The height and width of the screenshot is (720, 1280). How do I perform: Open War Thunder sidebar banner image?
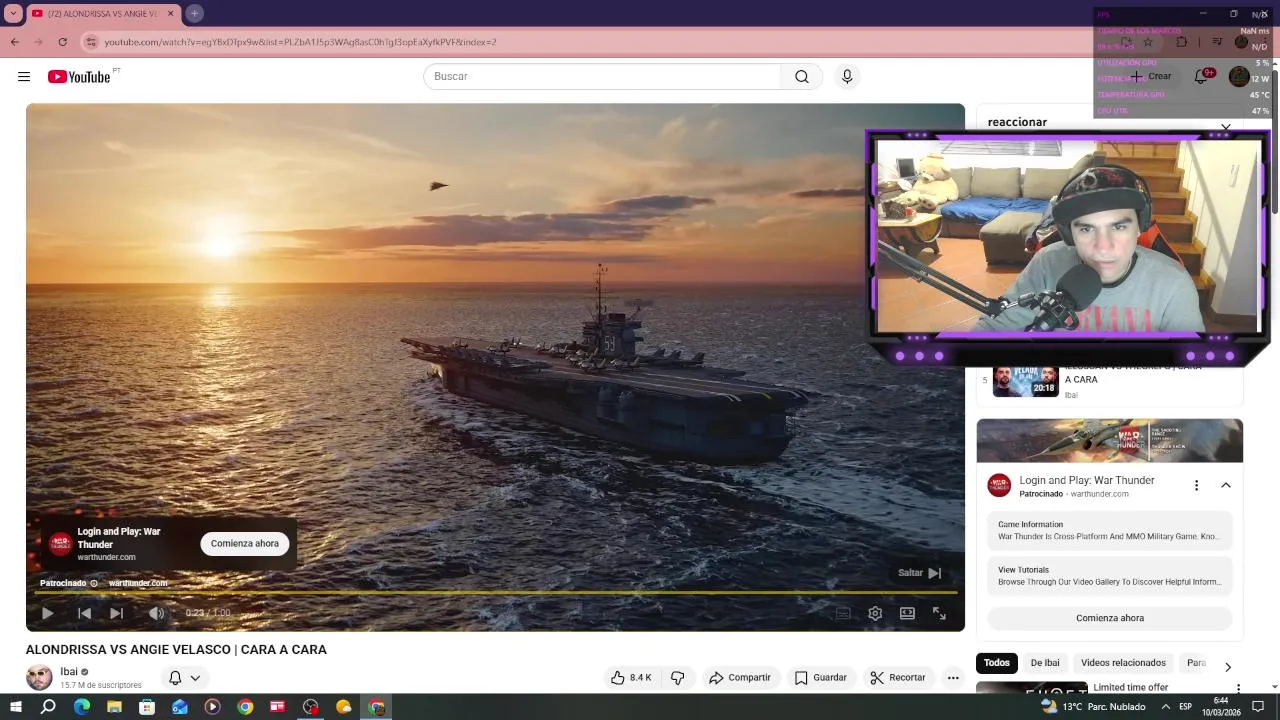1110,441
